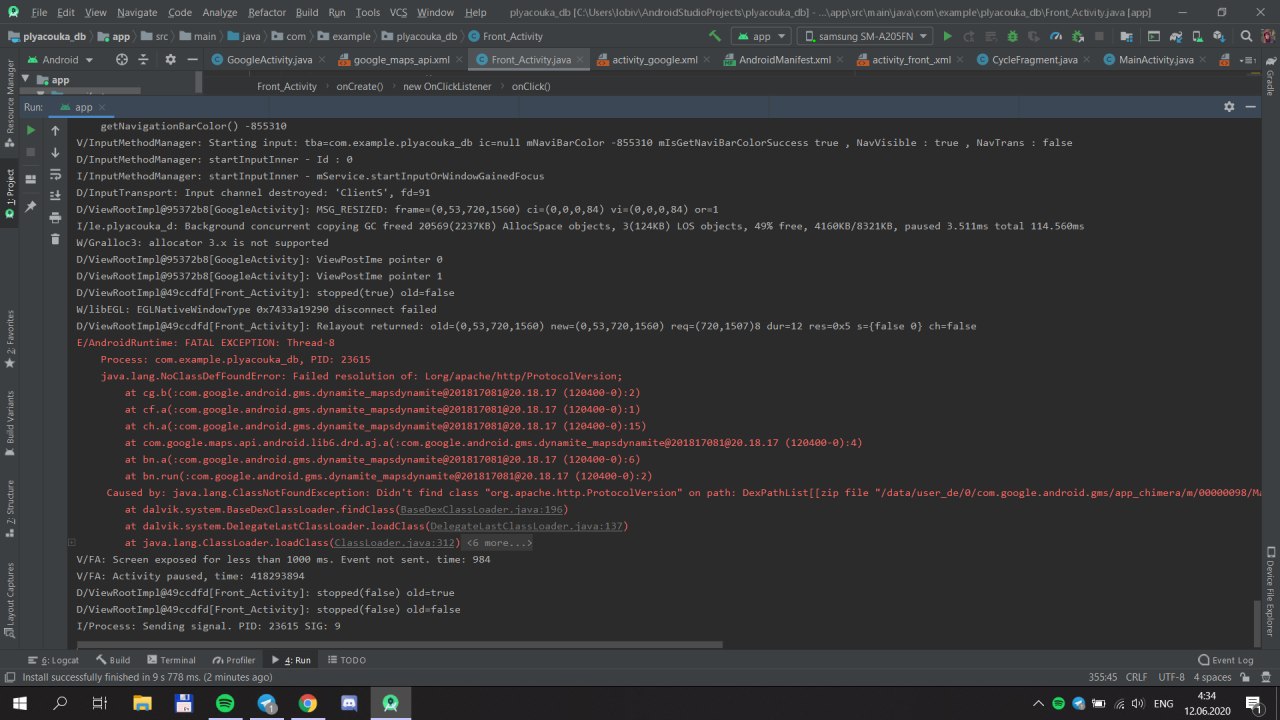Clear console output with the trash icon
This screenshot has height=720, width=1280.
(55, 239)
